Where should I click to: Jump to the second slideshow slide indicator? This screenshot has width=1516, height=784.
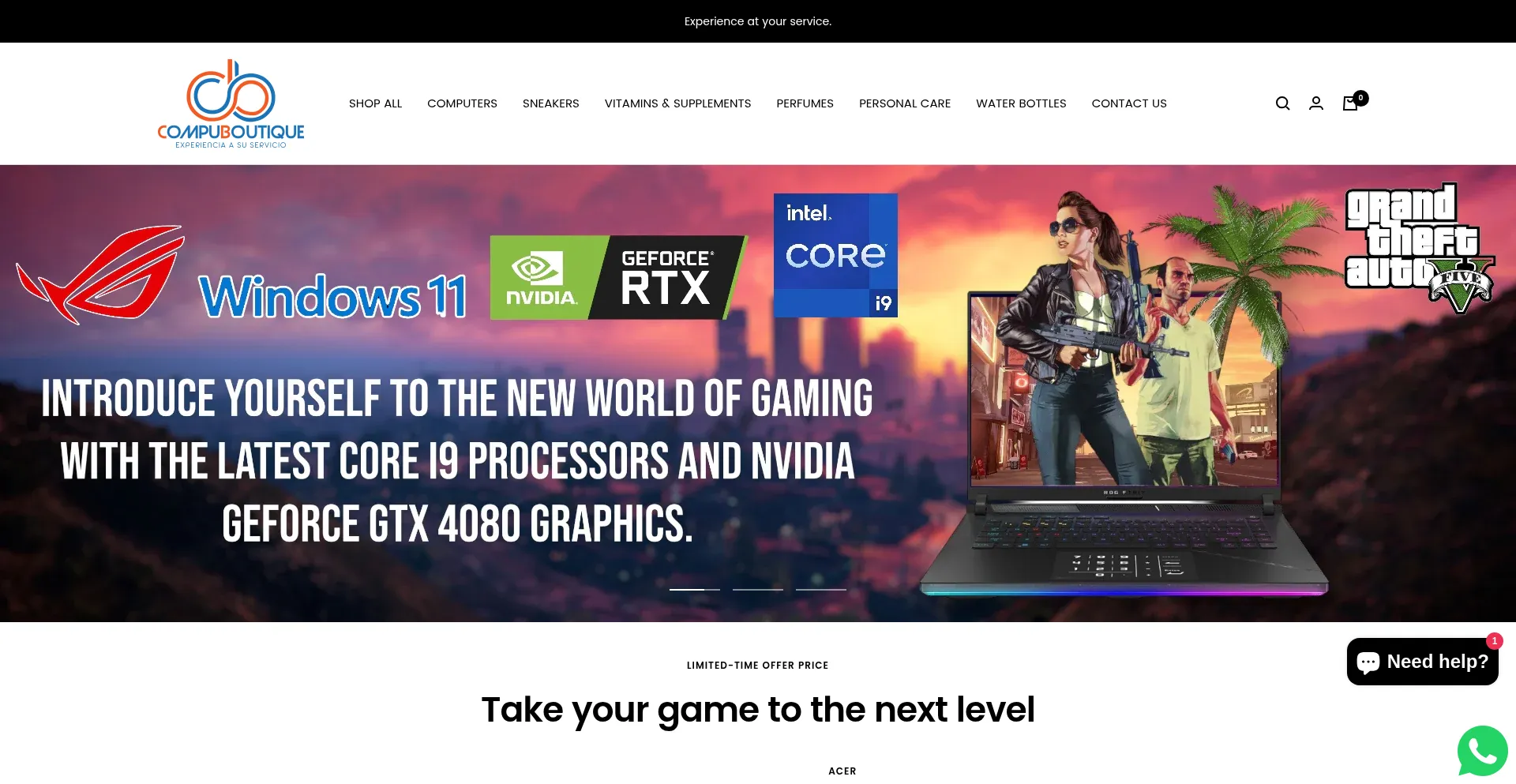[x=758, y=589]
